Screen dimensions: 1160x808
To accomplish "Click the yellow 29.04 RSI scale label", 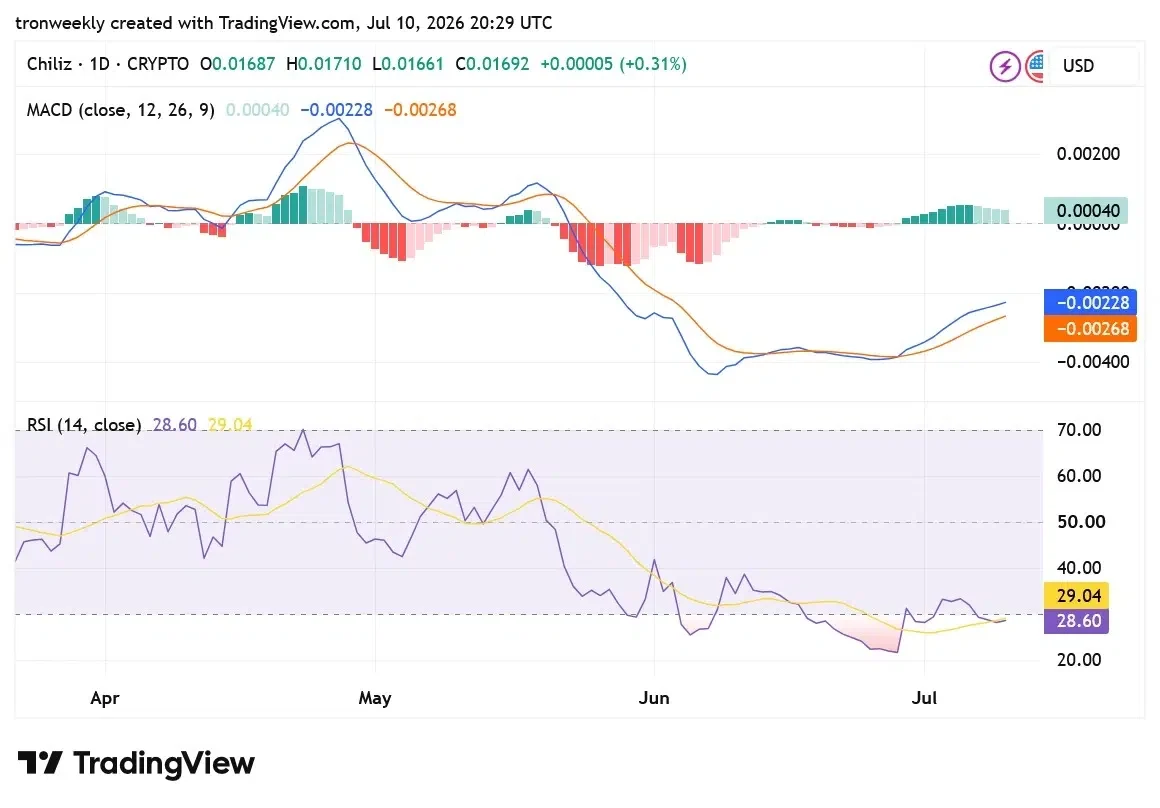I will [1076, 596].
